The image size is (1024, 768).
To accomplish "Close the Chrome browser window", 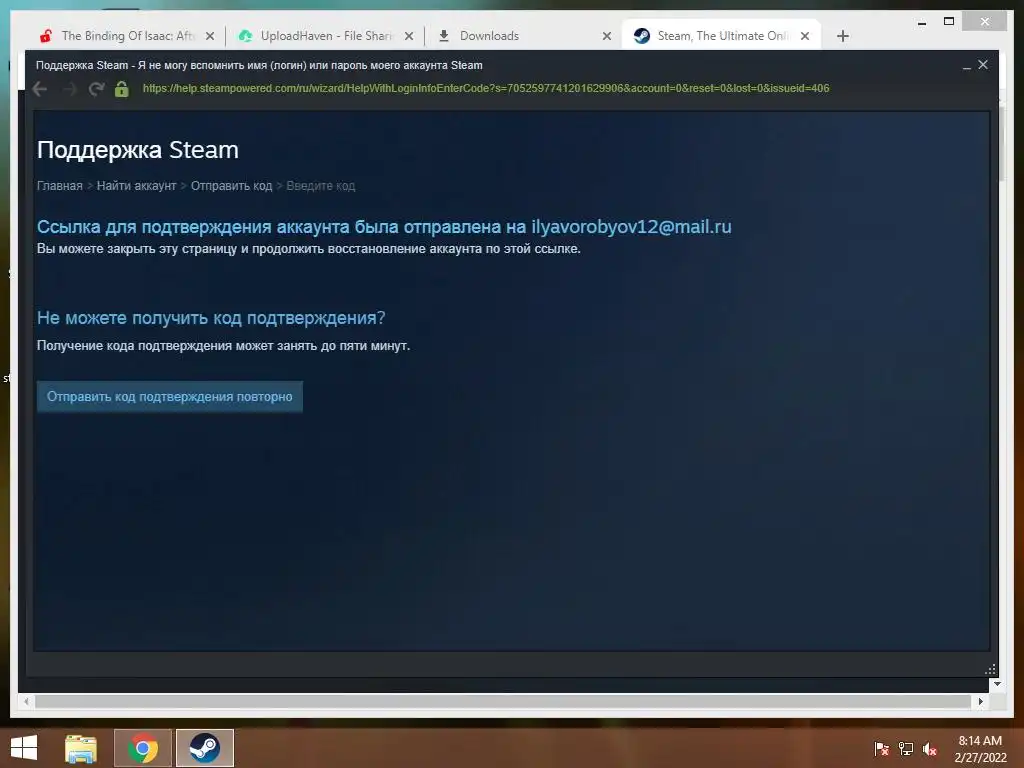I will (985, 22).
